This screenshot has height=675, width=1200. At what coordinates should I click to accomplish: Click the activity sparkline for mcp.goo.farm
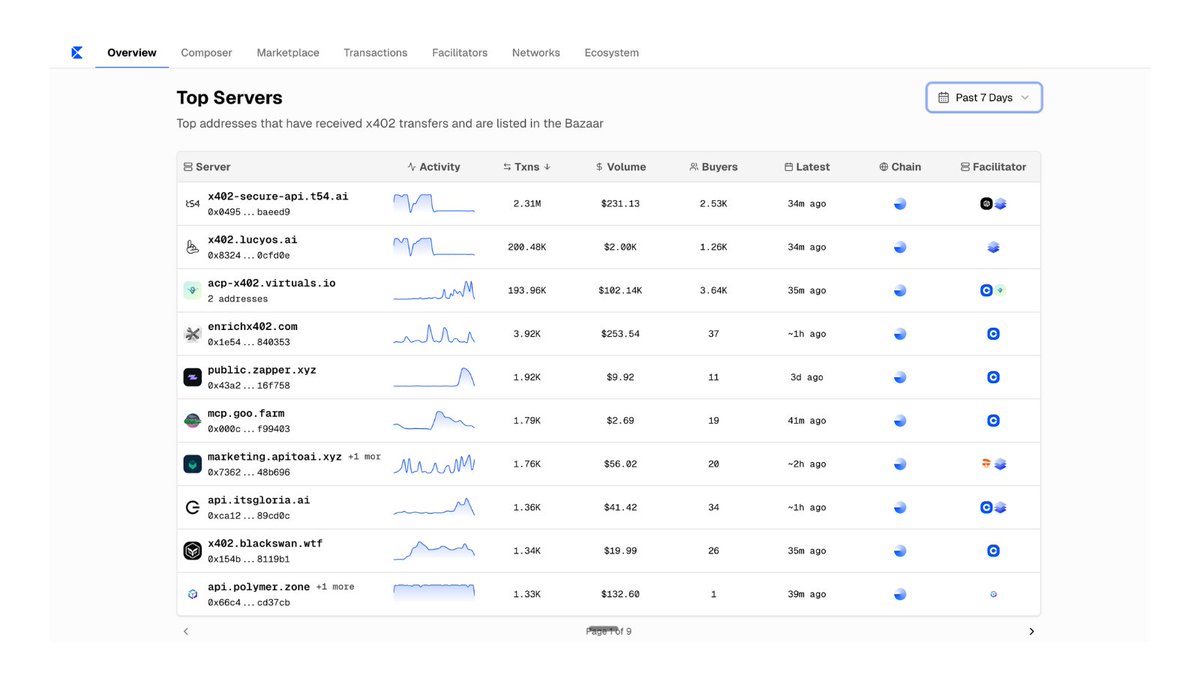coord(433,420)
